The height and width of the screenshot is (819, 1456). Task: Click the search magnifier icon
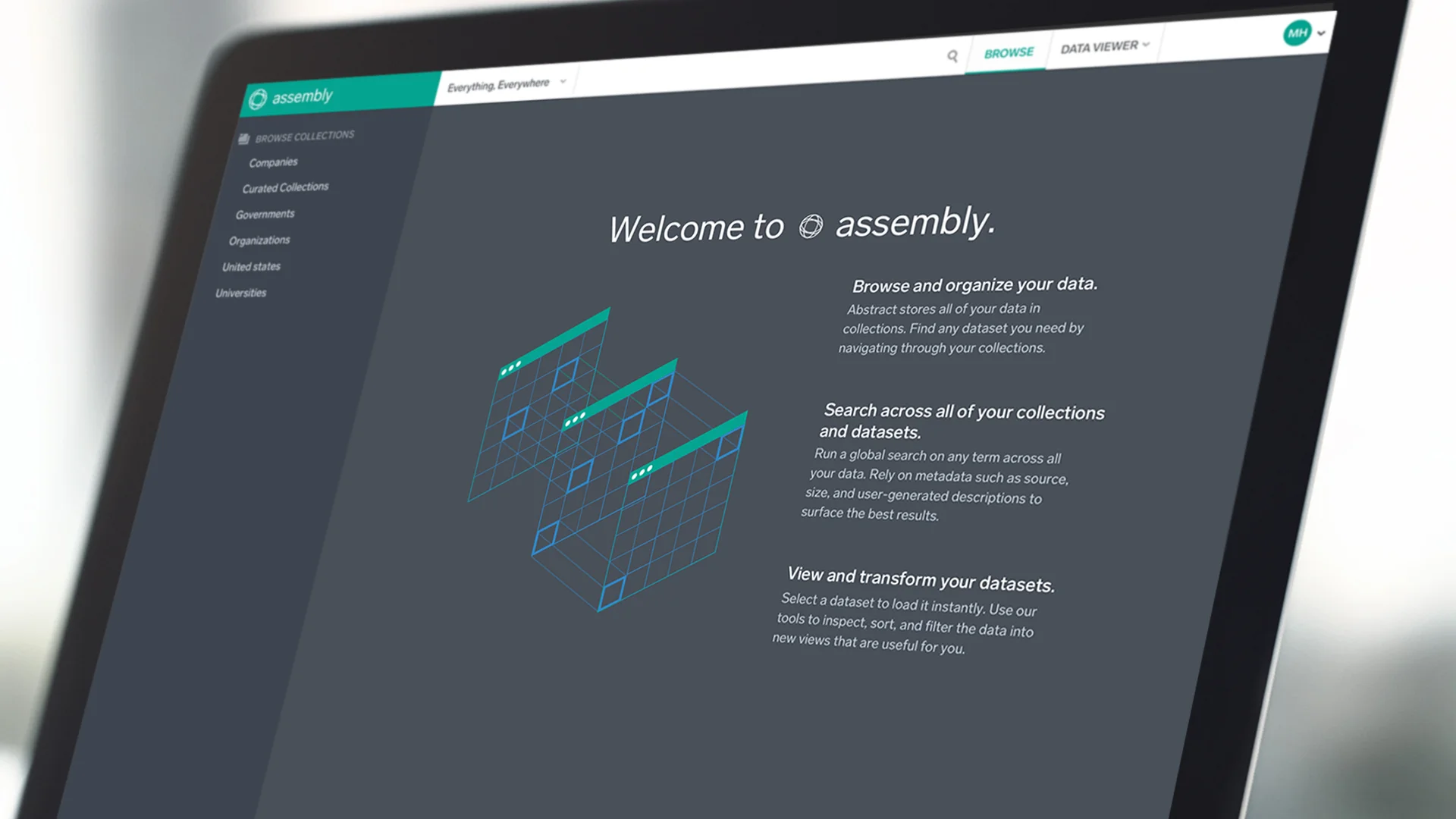pos(952,56)
